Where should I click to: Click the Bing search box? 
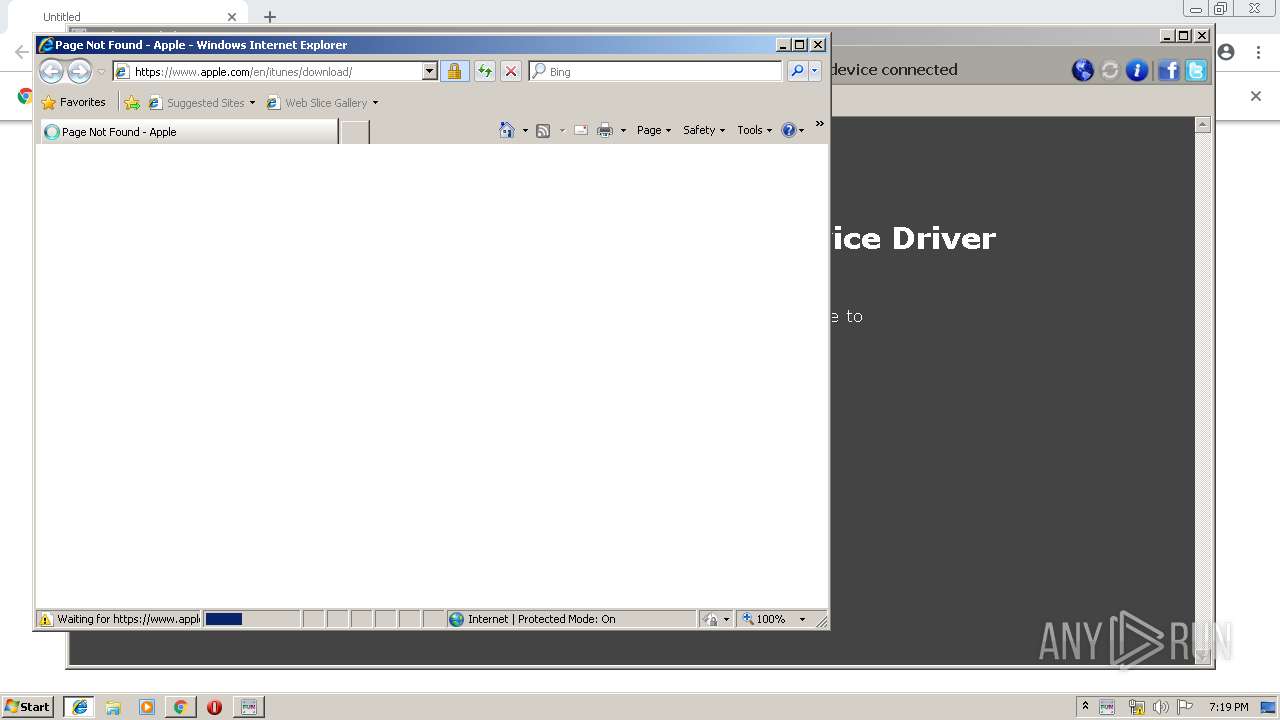pos(655,72)
